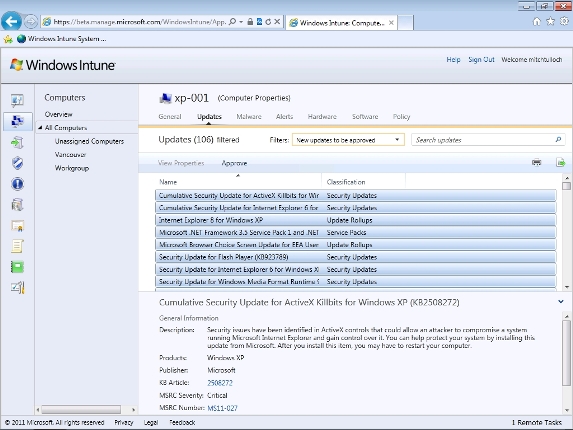
Task: Switch to the Hardware tab
Action: click(322, 117)
